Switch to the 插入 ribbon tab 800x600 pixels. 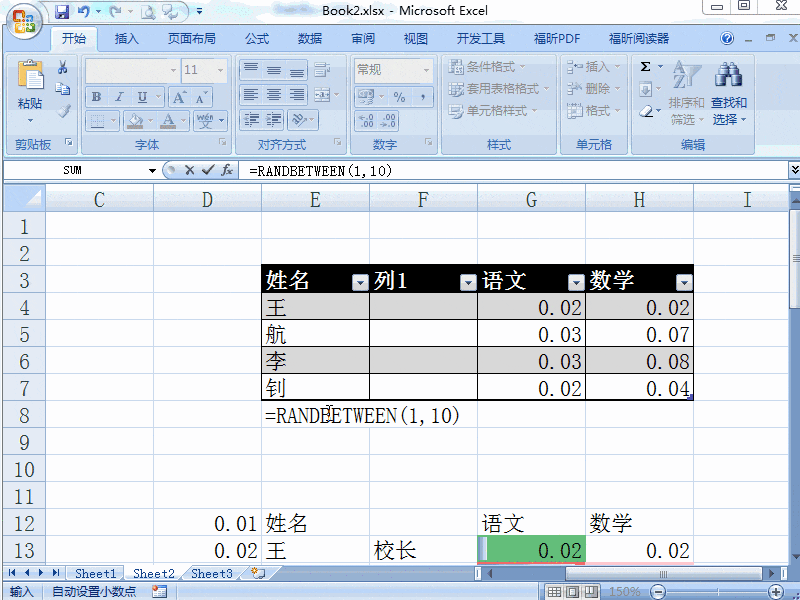click(x=127, y=39)
